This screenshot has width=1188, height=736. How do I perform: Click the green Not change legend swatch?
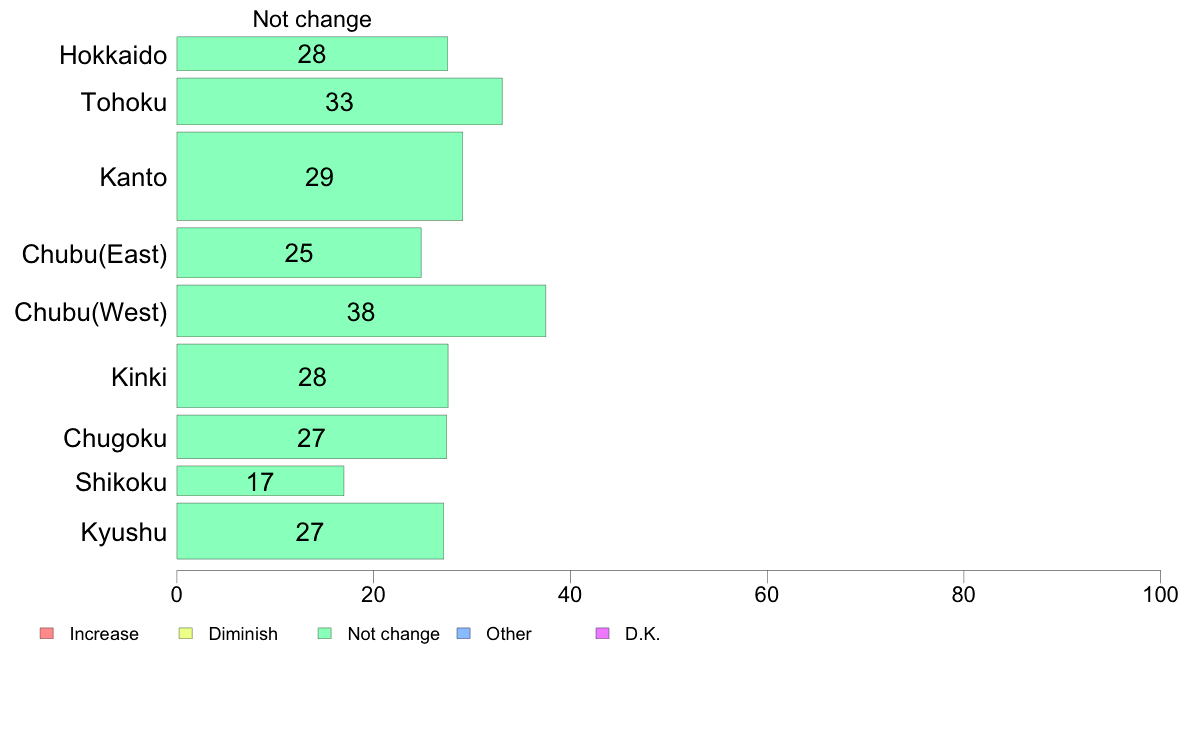click(x=325, y=633)
